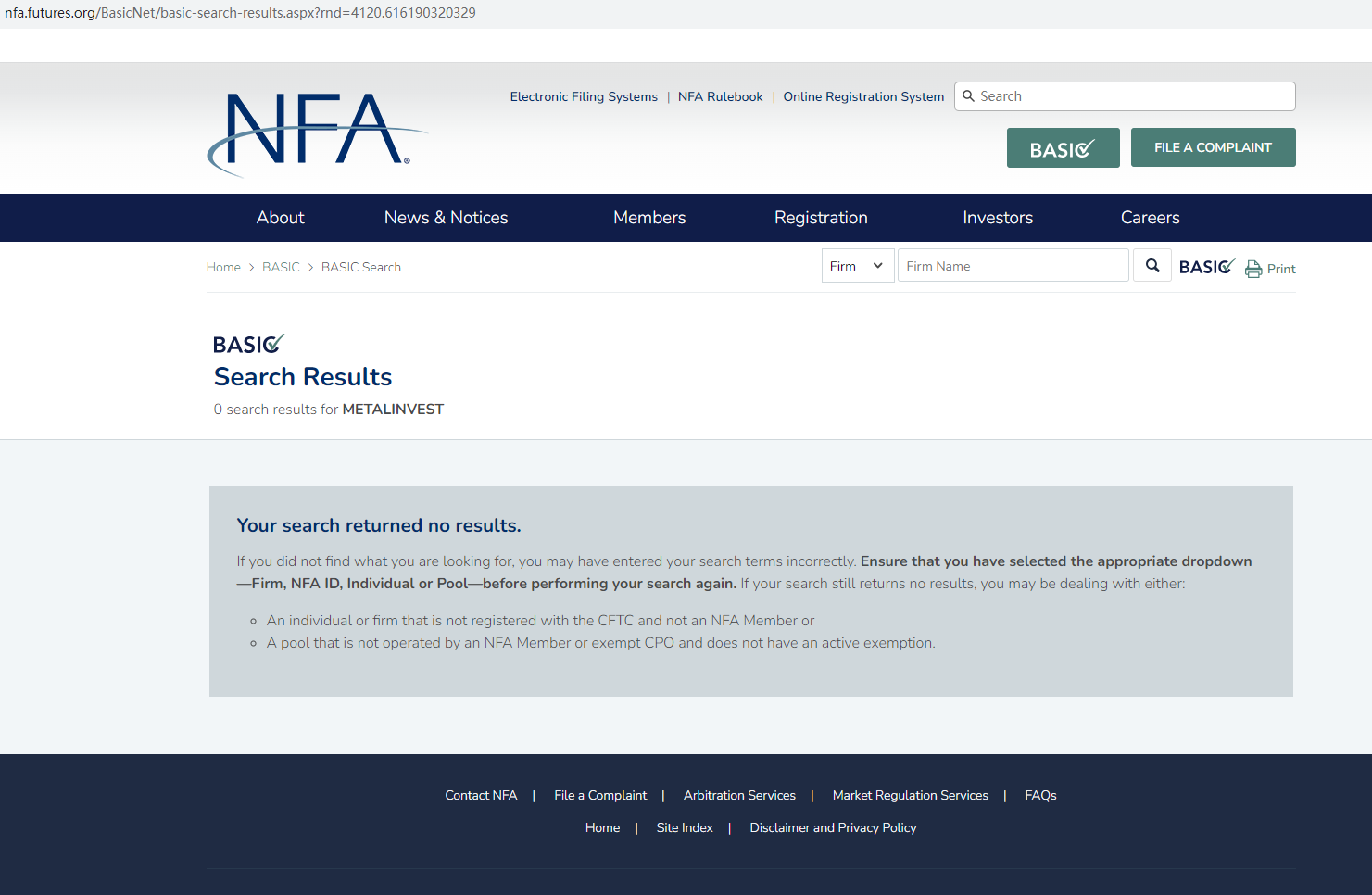Open the Registration menu
Screen dimensions: 1372x895
pos(821,218)
